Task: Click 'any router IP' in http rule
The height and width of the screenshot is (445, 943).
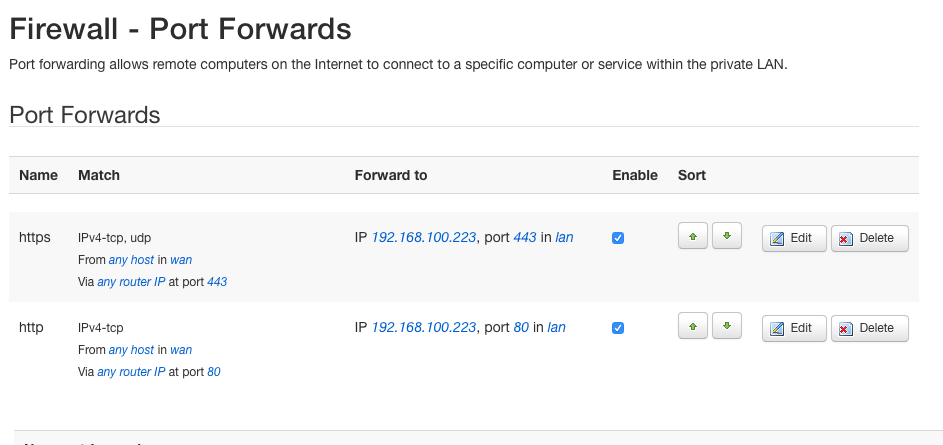Action: (131, 372)
